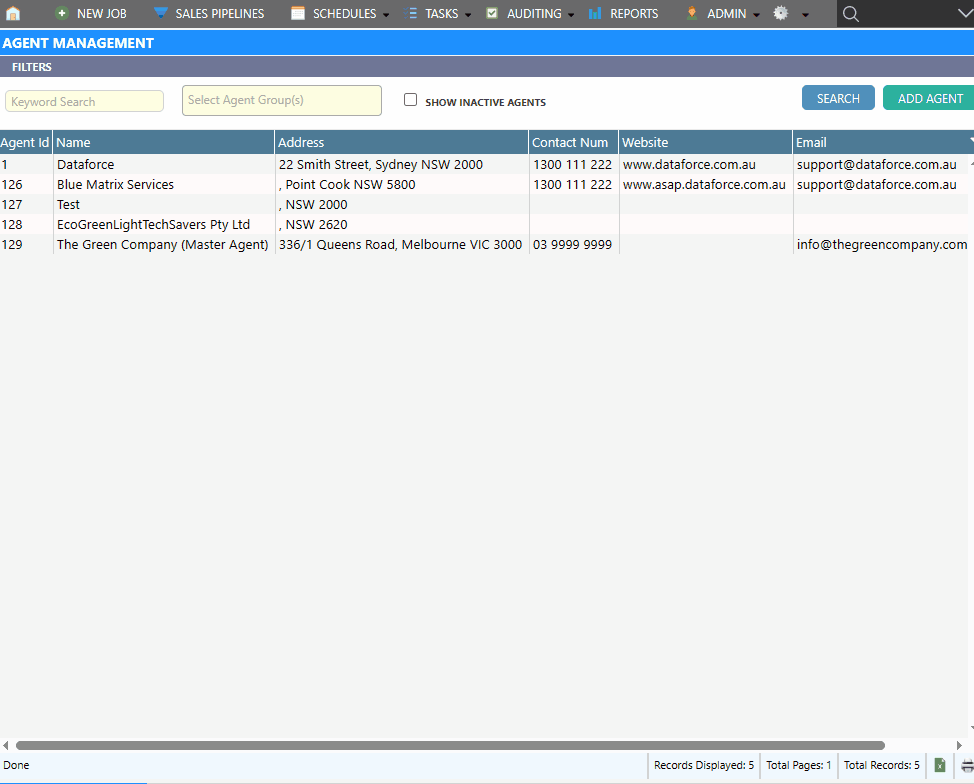Click the horizontal scrollbar at bottom
Viewport: 974px width, 784px height.
click(450, 745)
